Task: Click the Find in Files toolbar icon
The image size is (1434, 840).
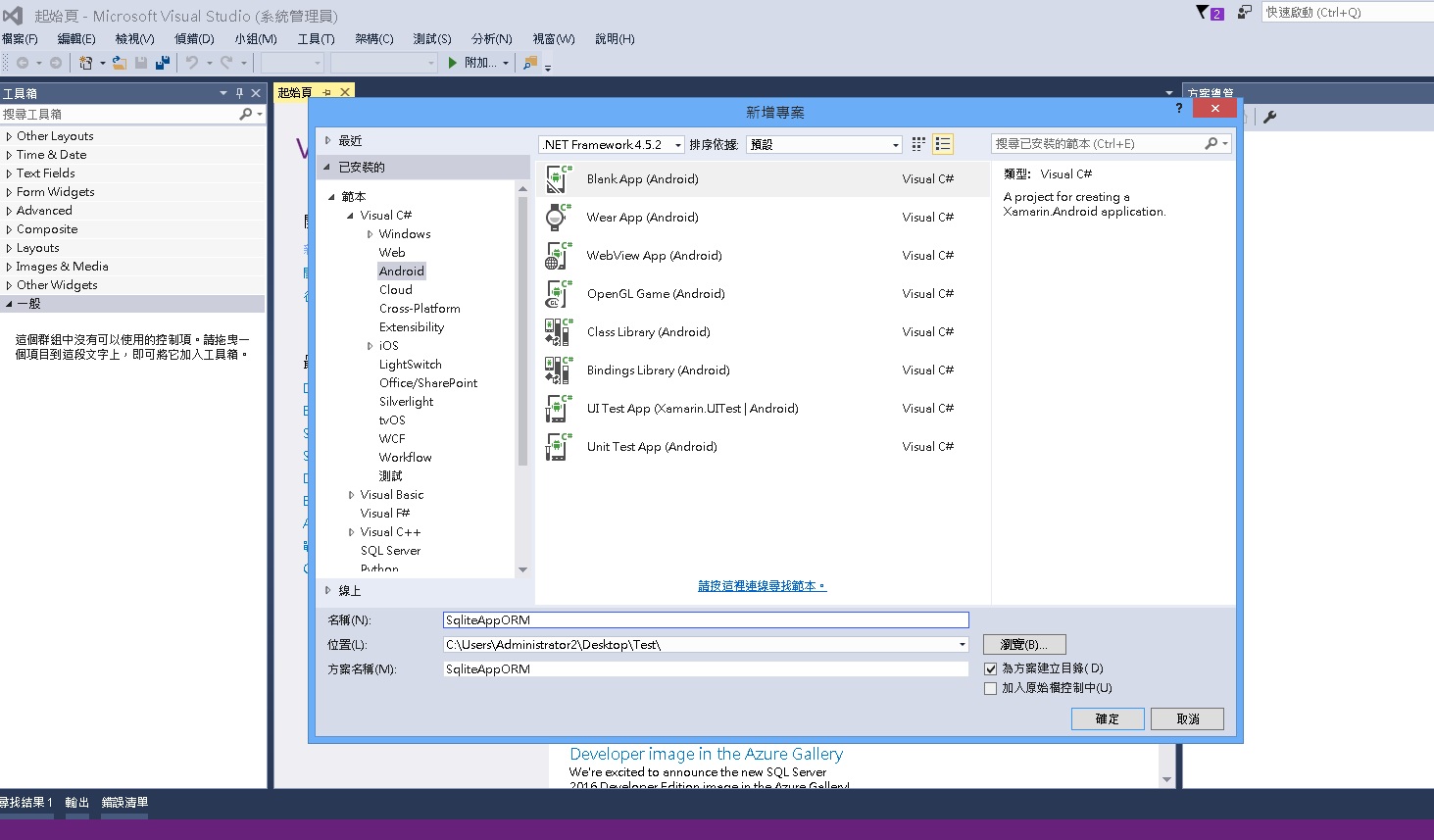Action: [x=530, y=63]
